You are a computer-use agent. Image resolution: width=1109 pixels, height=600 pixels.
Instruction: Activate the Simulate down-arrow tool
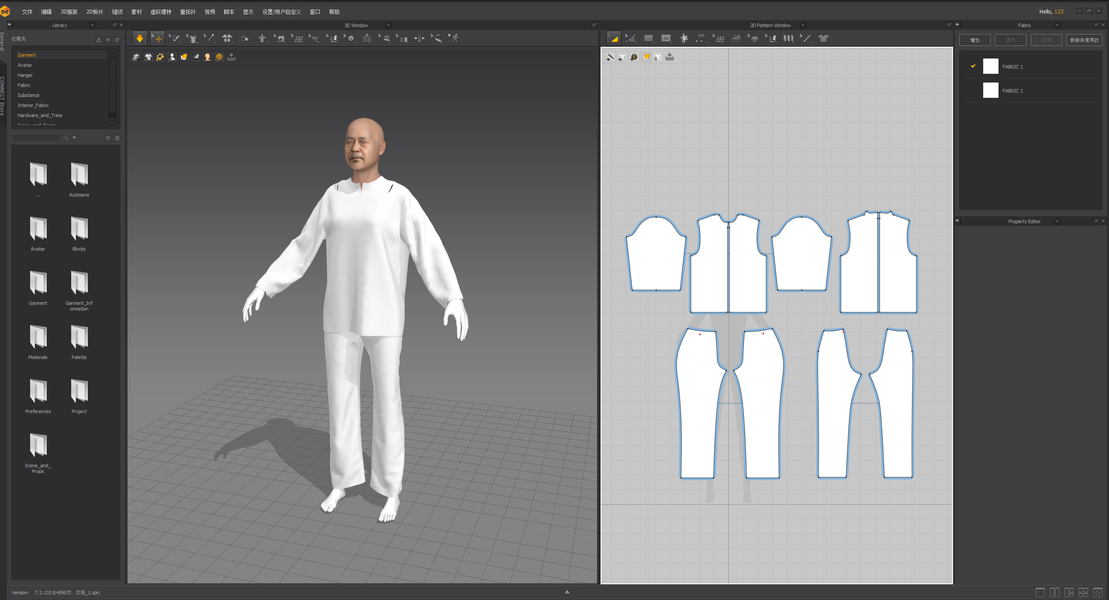(x=140, y=38)
